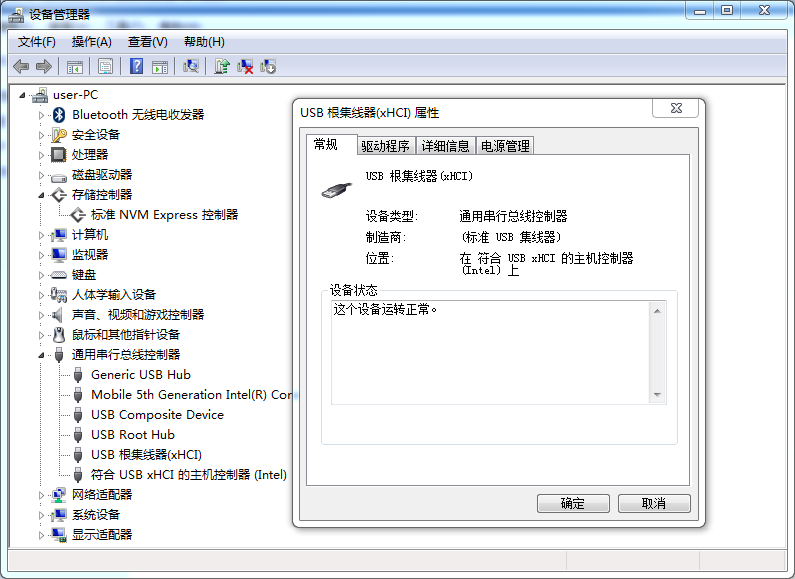Click the 安全设备 key icon
Viewport: 795px width, 579px height.
[x=59, y=135]
